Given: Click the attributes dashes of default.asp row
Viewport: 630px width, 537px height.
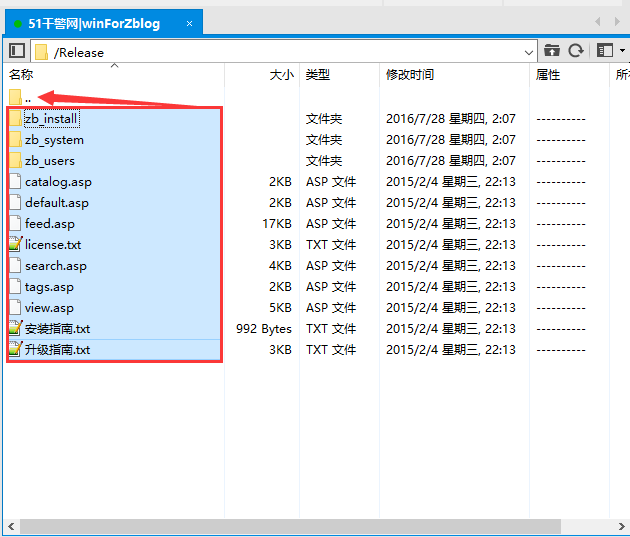Looking at the screenshot, I should (561, 203).
